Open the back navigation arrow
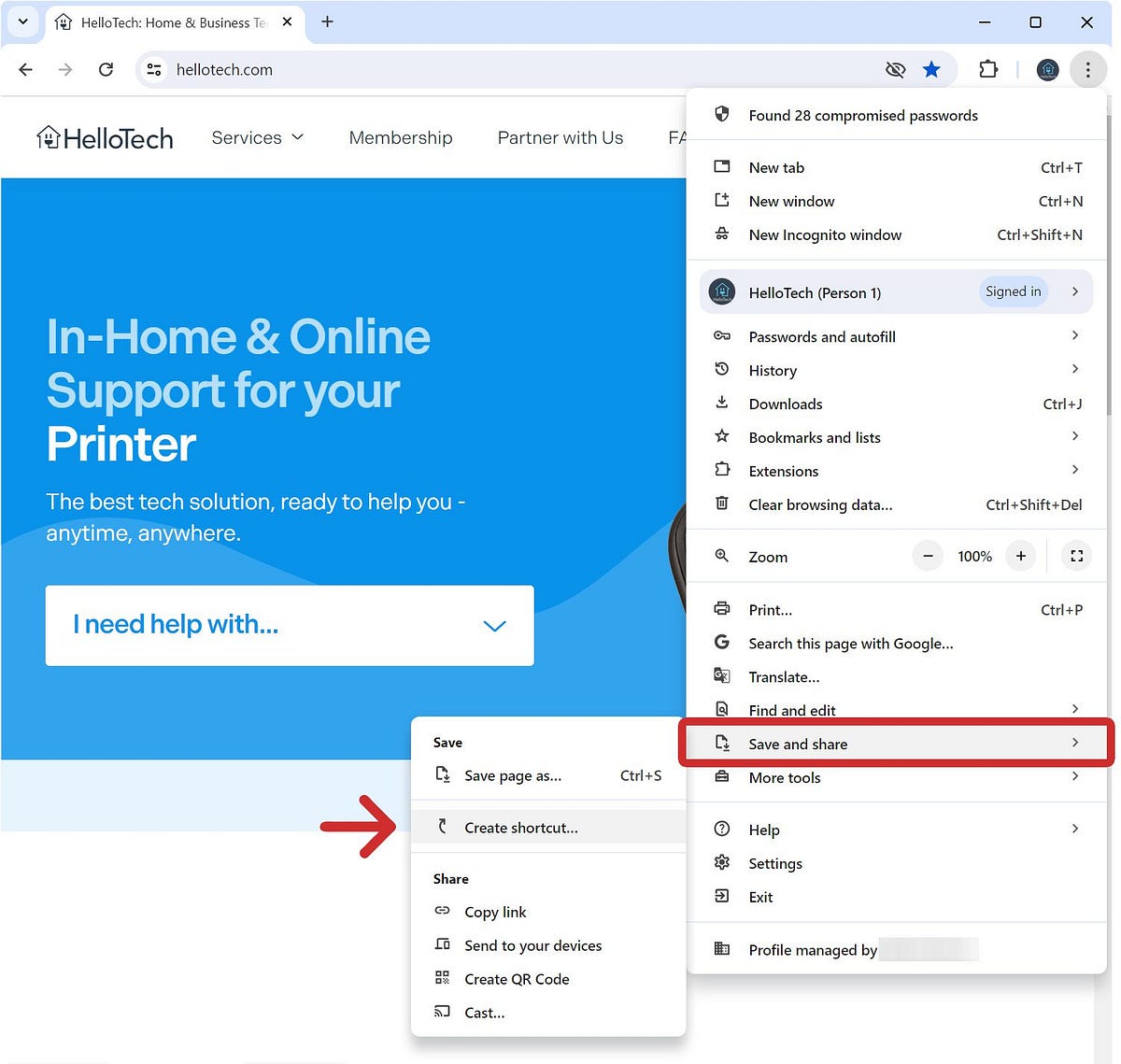This screenshot has width=1121, height=1064. coord(24,69)
